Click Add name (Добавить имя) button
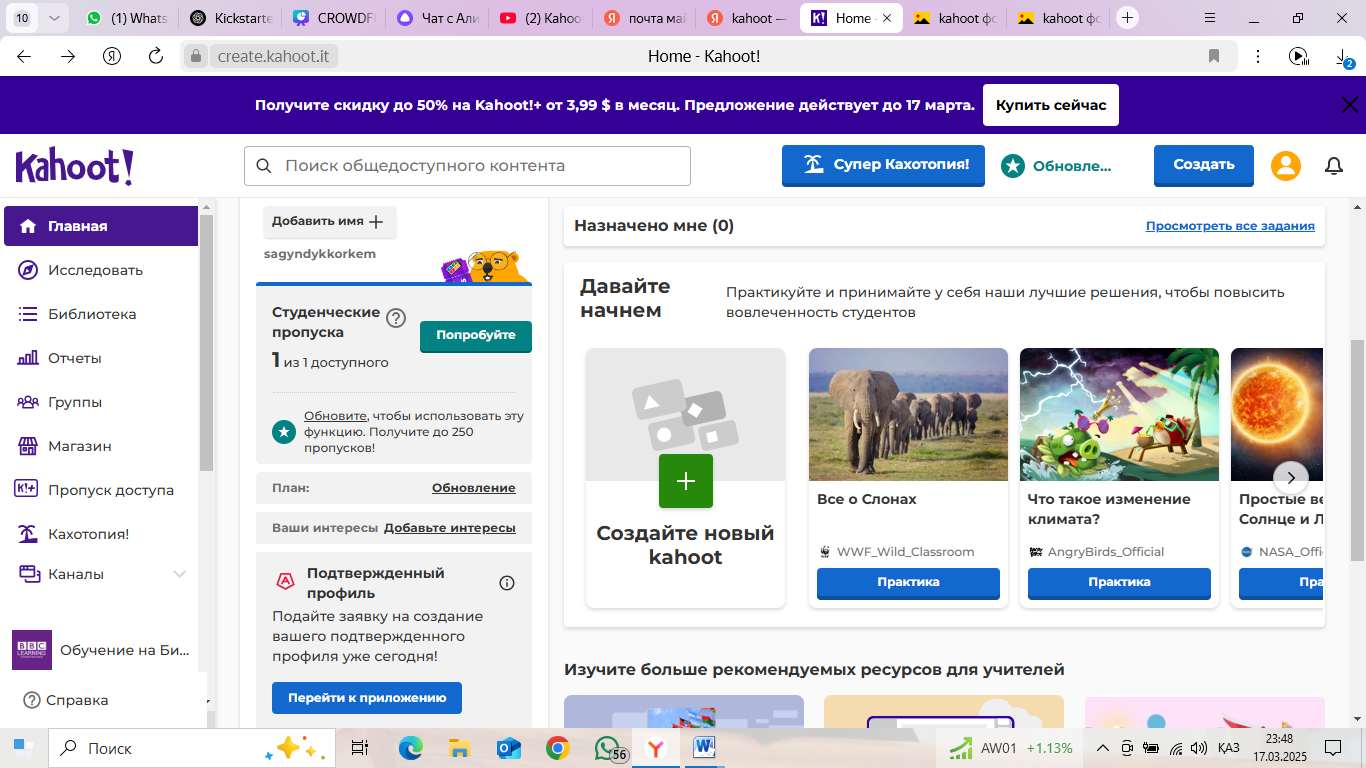1366x768 pixels. point(330,222)
